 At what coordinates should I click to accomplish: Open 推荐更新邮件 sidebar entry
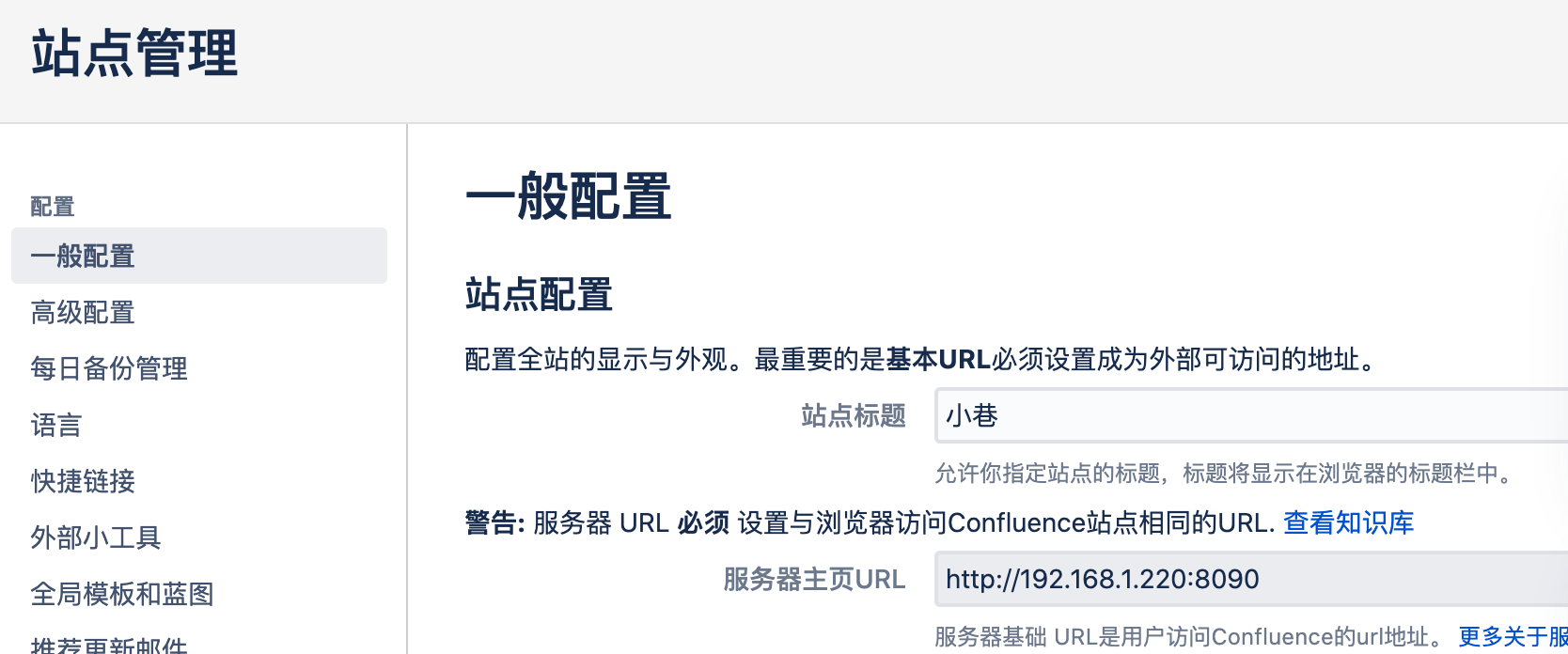pyautogui.click(x=109, y=645)
